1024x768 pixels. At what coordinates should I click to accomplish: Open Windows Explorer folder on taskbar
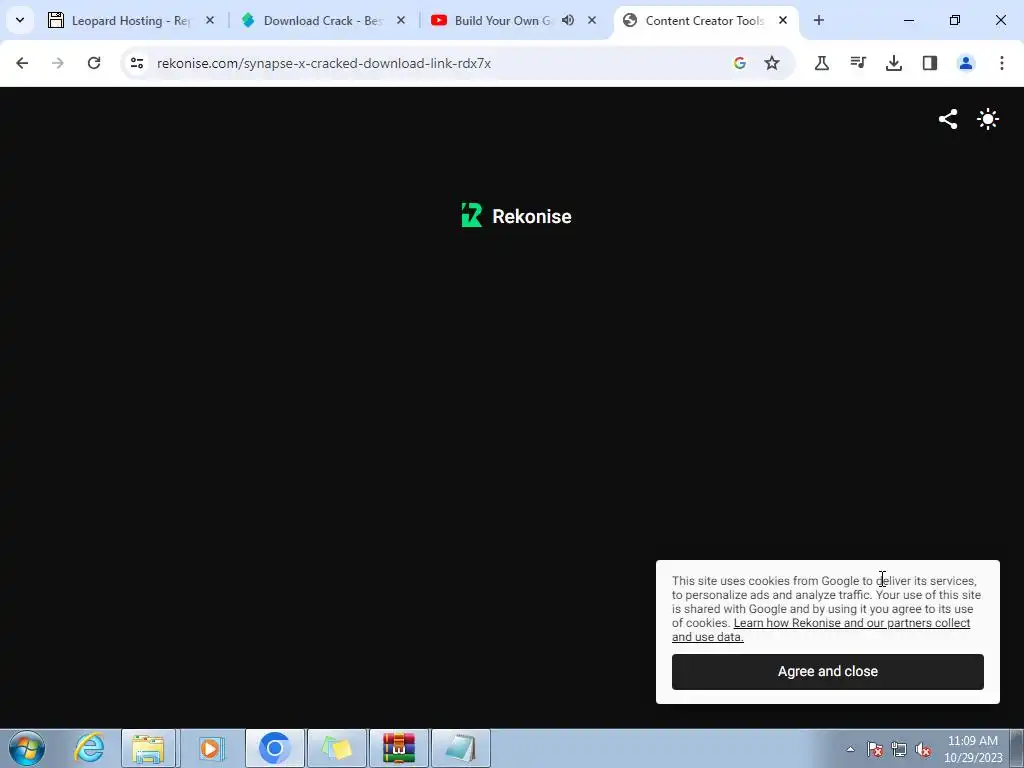[x=148, y=748]
